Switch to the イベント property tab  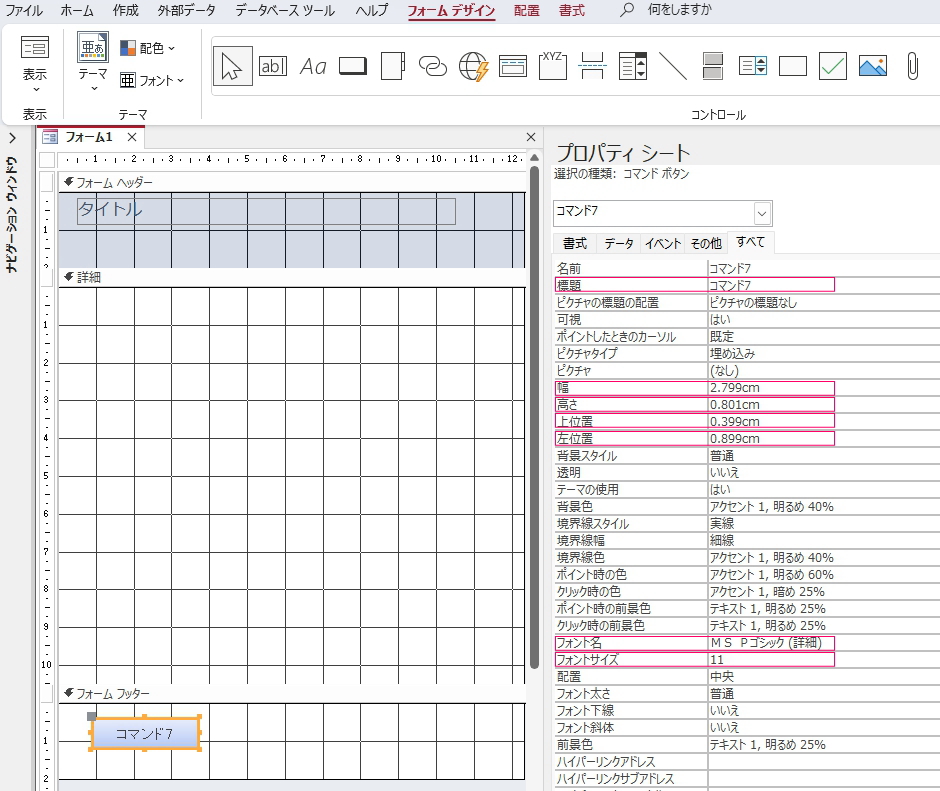[662, 243]
